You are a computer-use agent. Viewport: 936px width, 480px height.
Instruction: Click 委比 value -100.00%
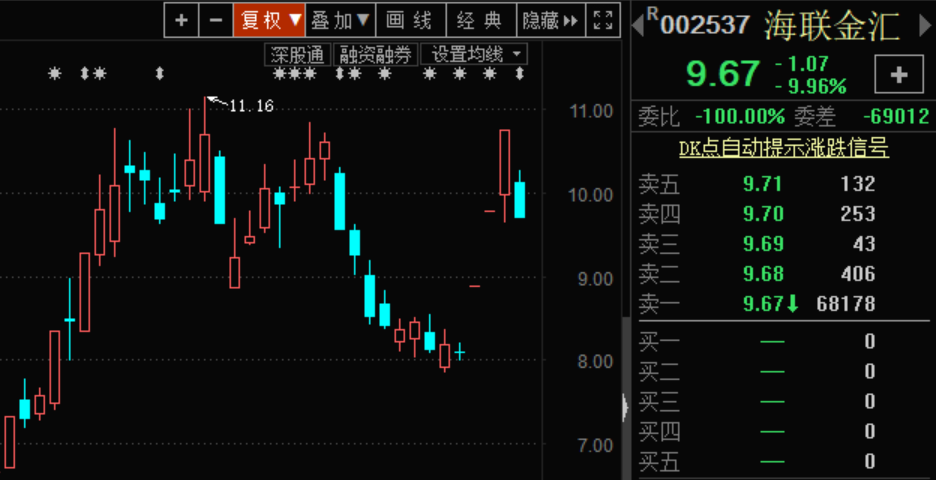coord(740,116)
